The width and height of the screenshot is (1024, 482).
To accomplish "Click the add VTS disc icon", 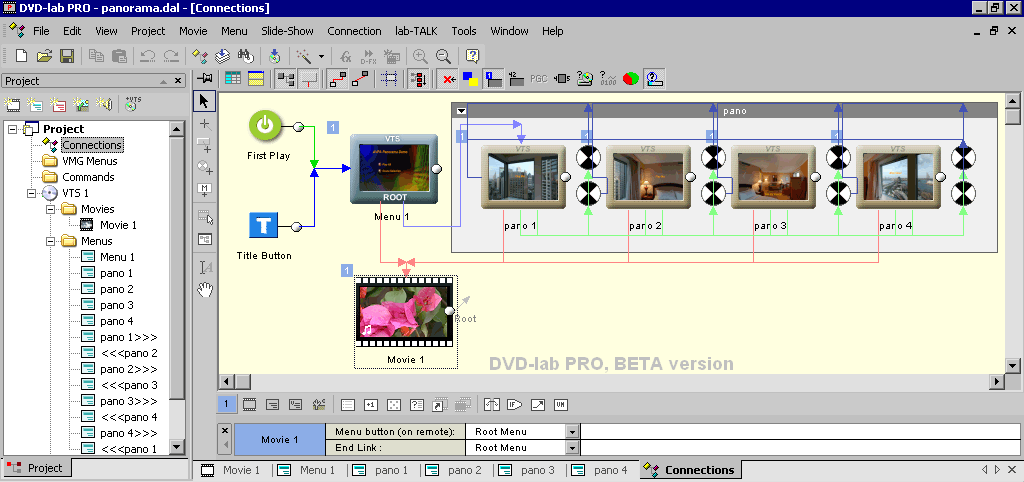I will coord(133,103).
